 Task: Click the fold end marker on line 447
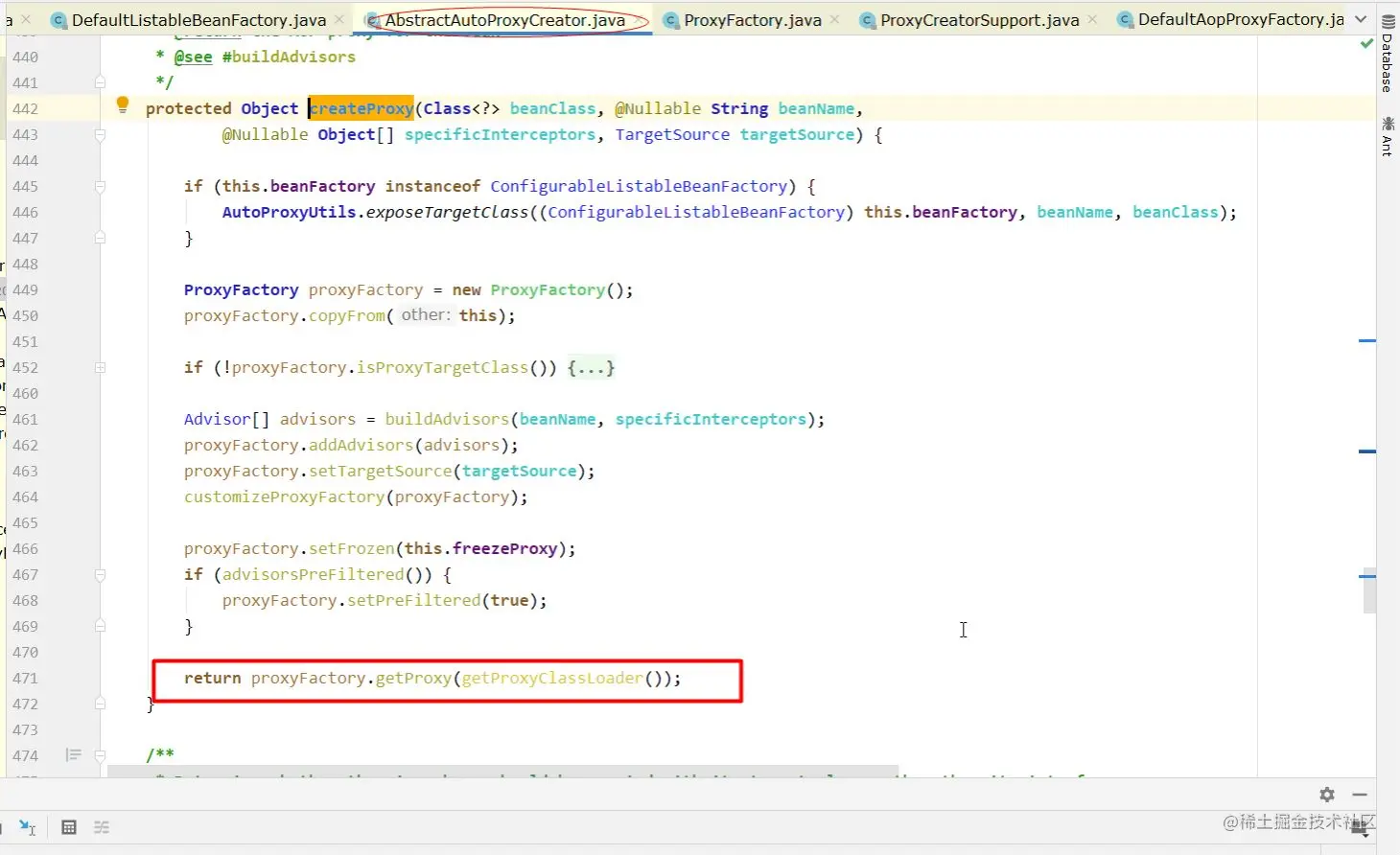(100, 239)
